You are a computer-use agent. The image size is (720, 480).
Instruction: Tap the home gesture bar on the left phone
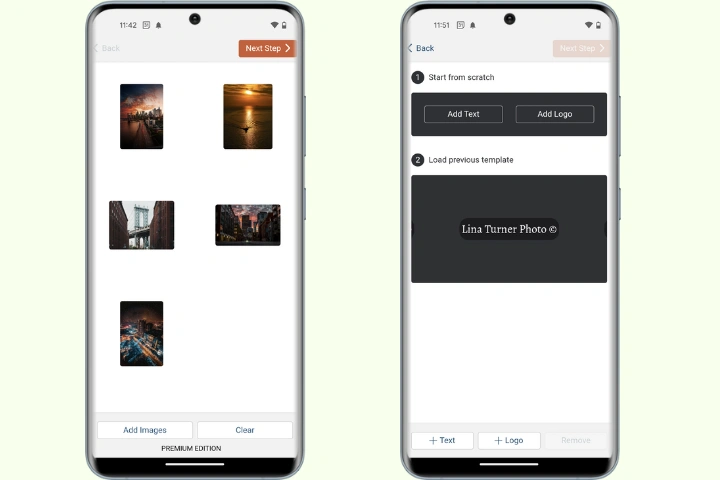(x=195, y=464)
